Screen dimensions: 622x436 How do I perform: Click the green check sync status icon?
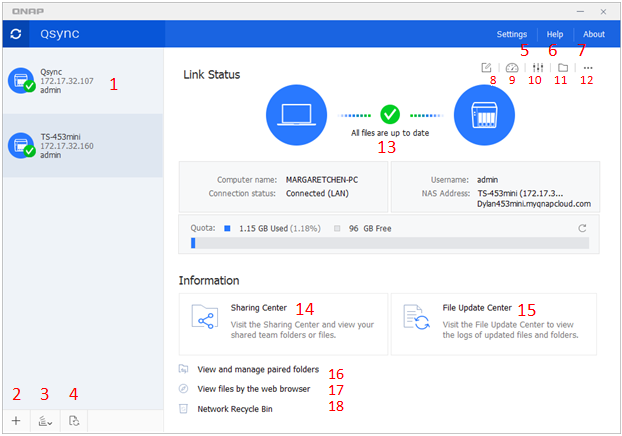tap(390, 115)
